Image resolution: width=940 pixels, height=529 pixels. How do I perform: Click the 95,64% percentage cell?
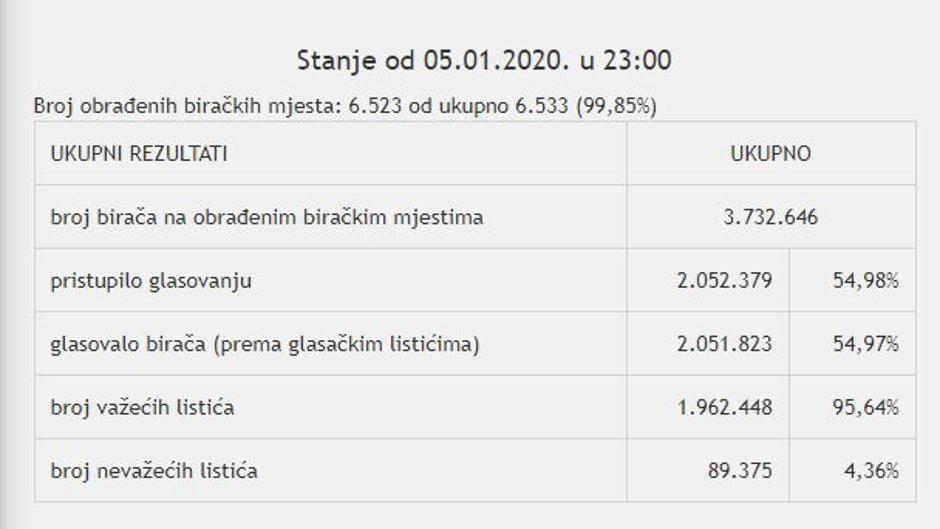pos(865,408)
